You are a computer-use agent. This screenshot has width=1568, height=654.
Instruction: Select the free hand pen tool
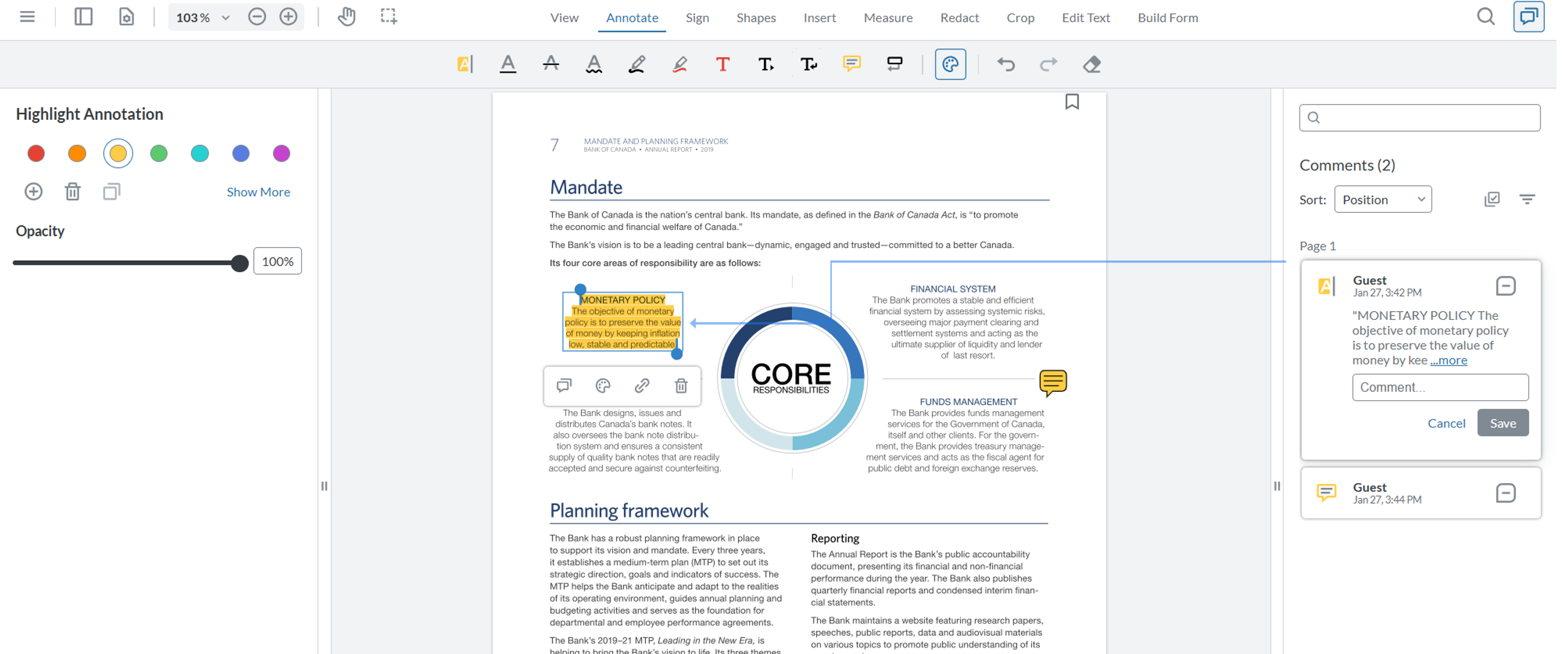(x=637, y=64)
